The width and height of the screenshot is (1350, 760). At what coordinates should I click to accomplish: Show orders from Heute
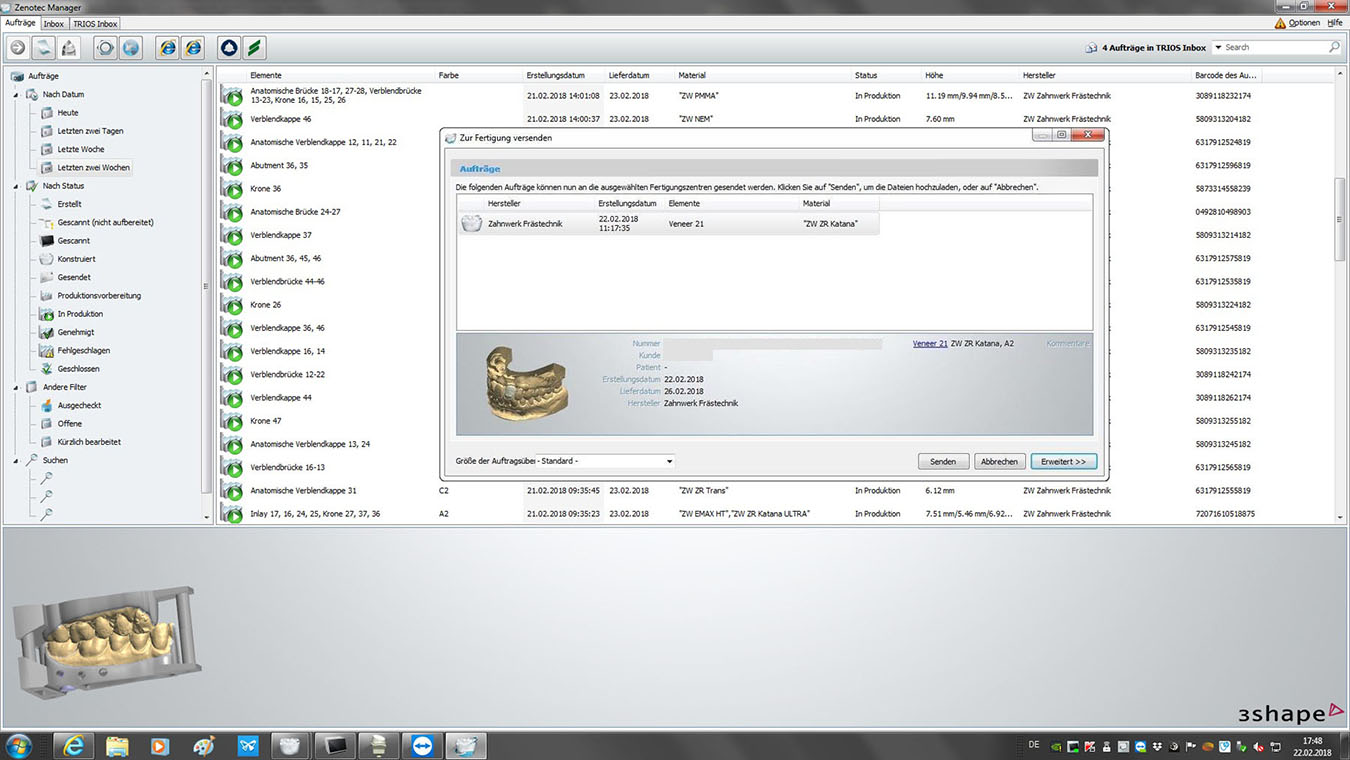point(67,113)
